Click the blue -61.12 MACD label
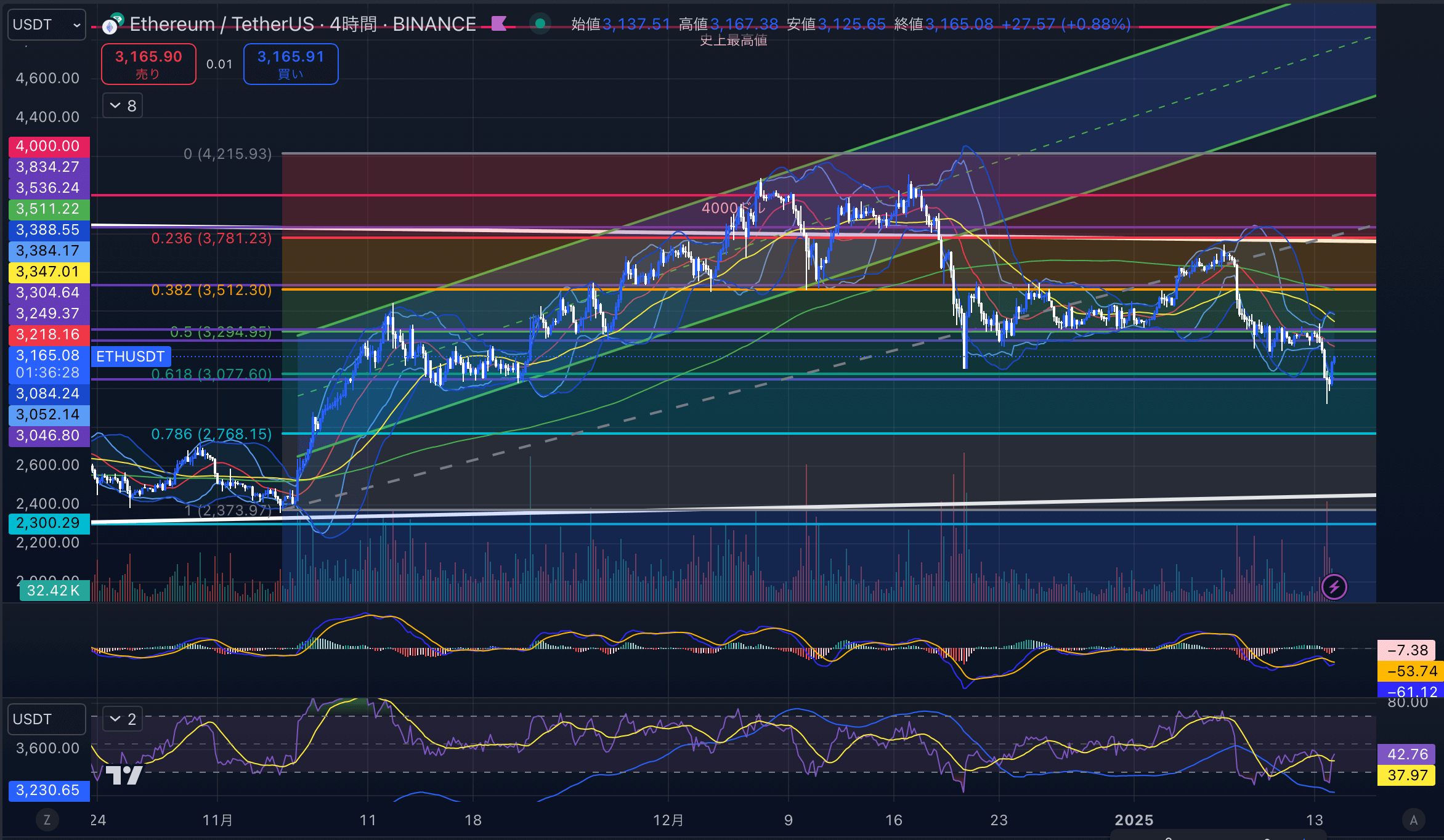The height and width of the screenshot is (840, 1444). tap(1411, 690)
